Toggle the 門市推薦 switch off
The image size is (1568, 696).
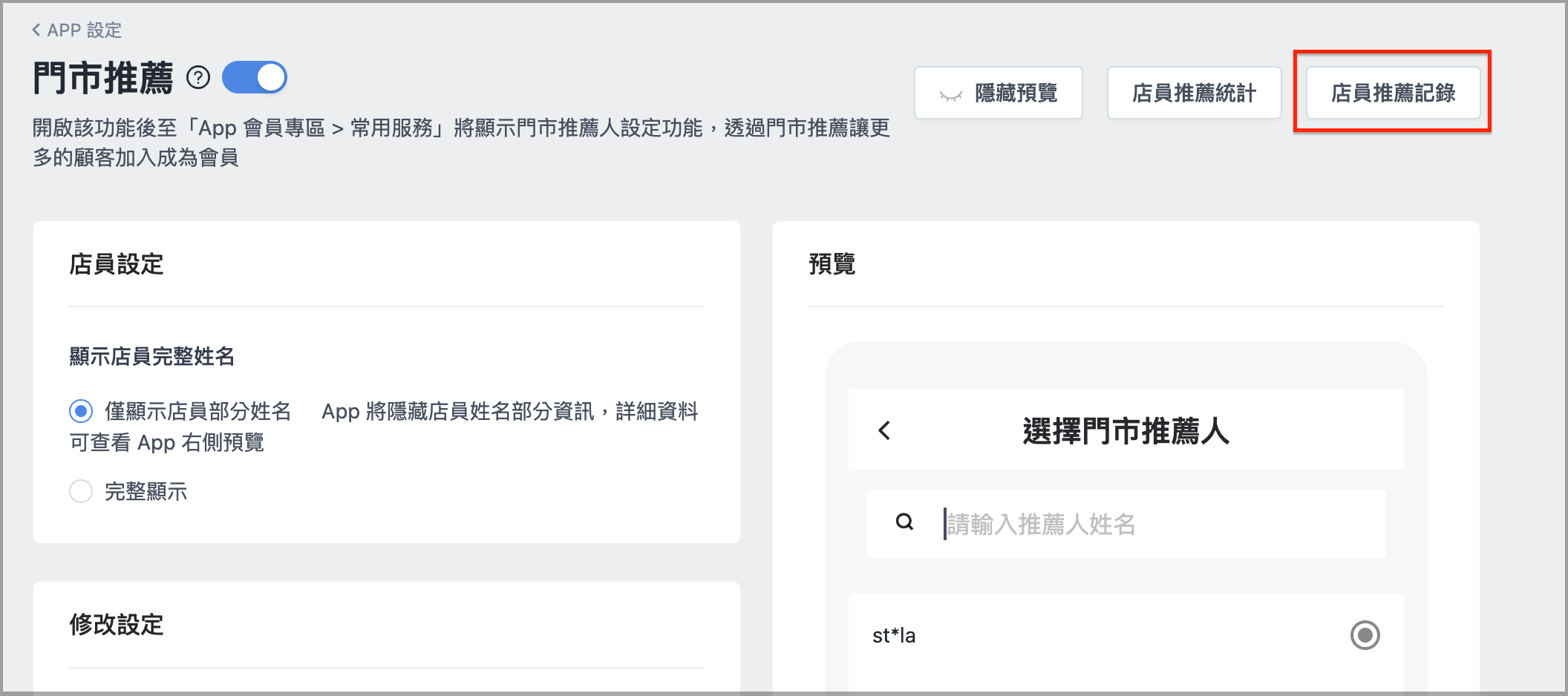coord(255,77)
